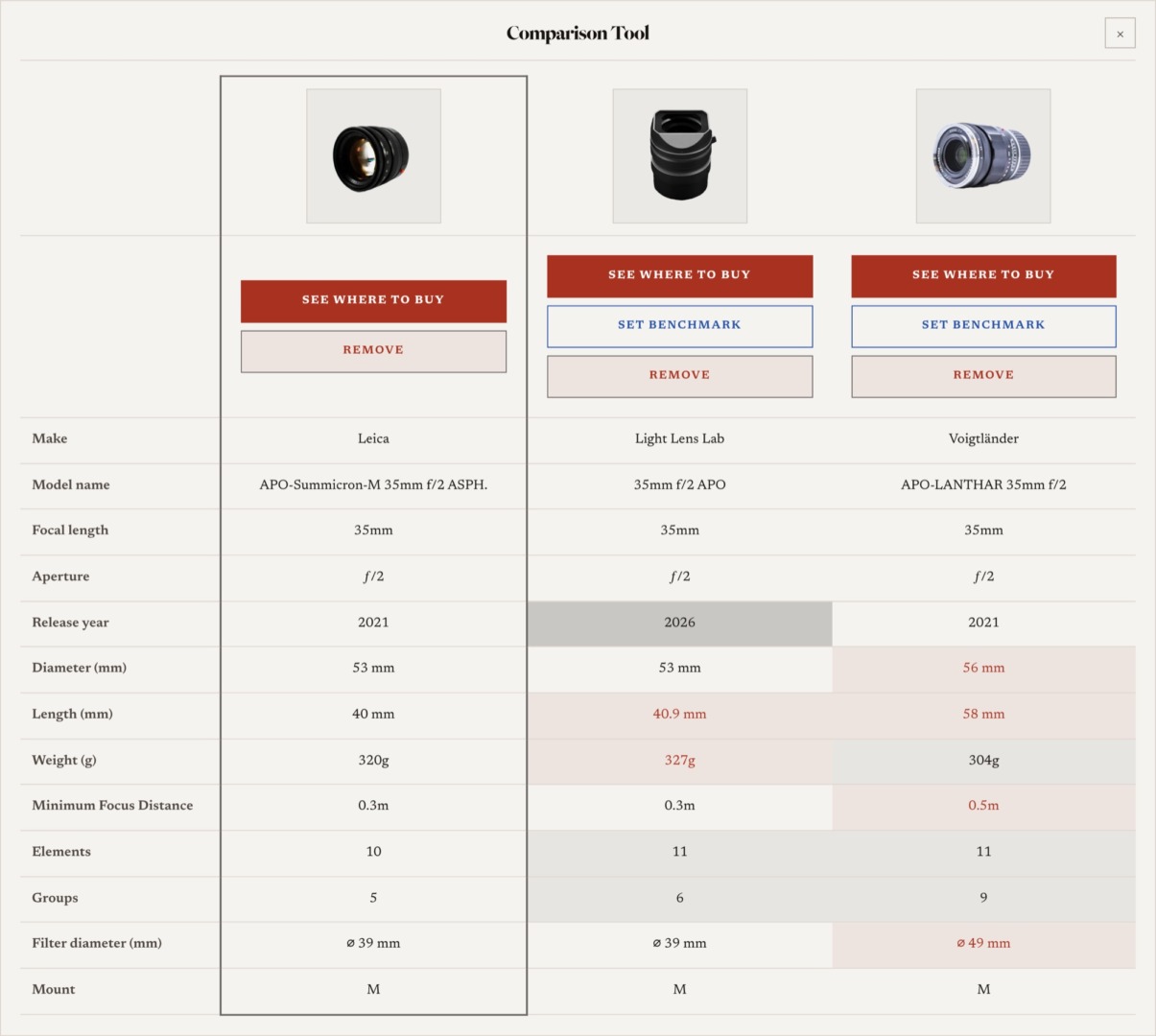Select the Voigtländer make cell
The height and width of the screenshot is (1036, 1156).
[983, 438]
